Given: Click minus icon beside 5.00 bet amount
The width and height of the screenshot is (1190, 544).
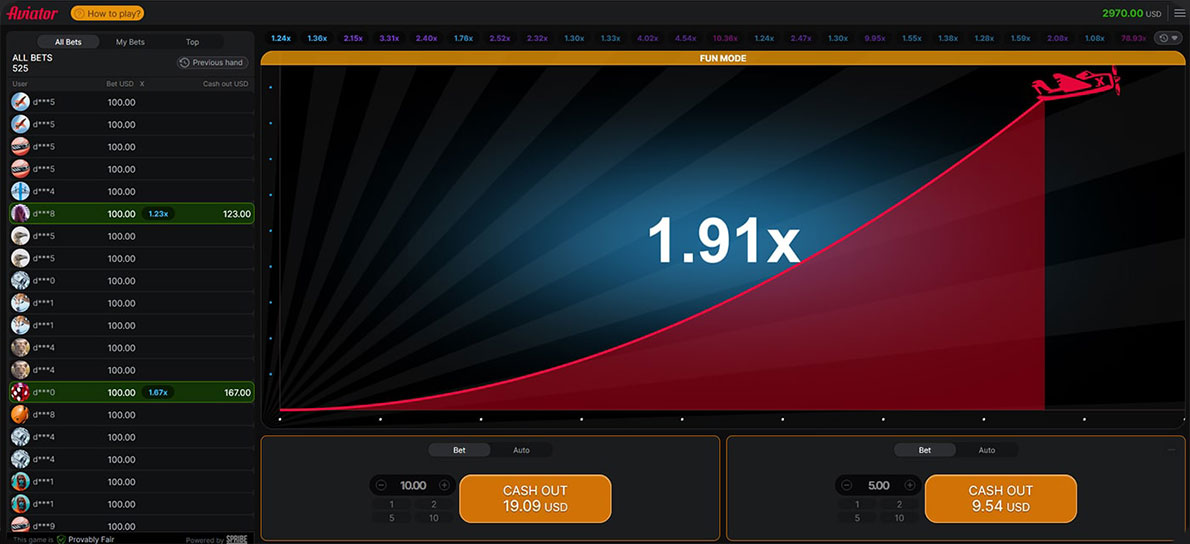Looking at the screenshot, I should [847, 485].
